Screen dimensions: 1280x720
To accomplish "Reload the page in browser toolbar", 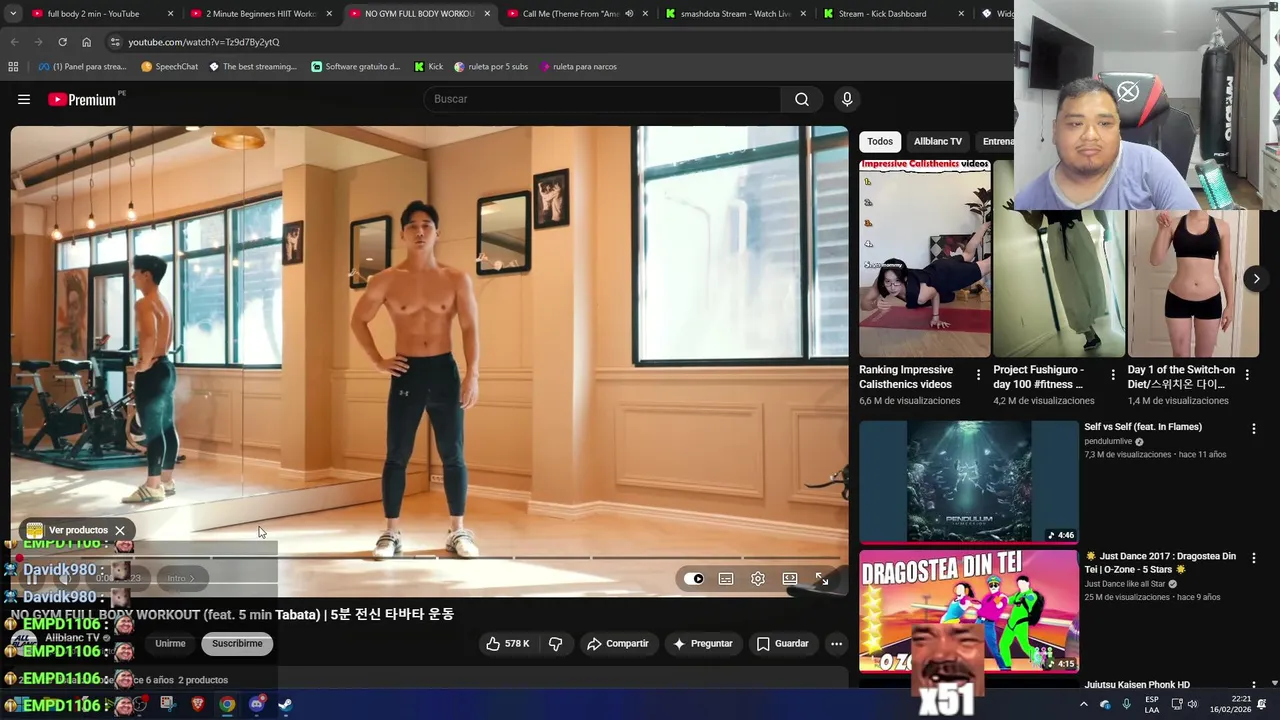I will (x=62, y=42).
